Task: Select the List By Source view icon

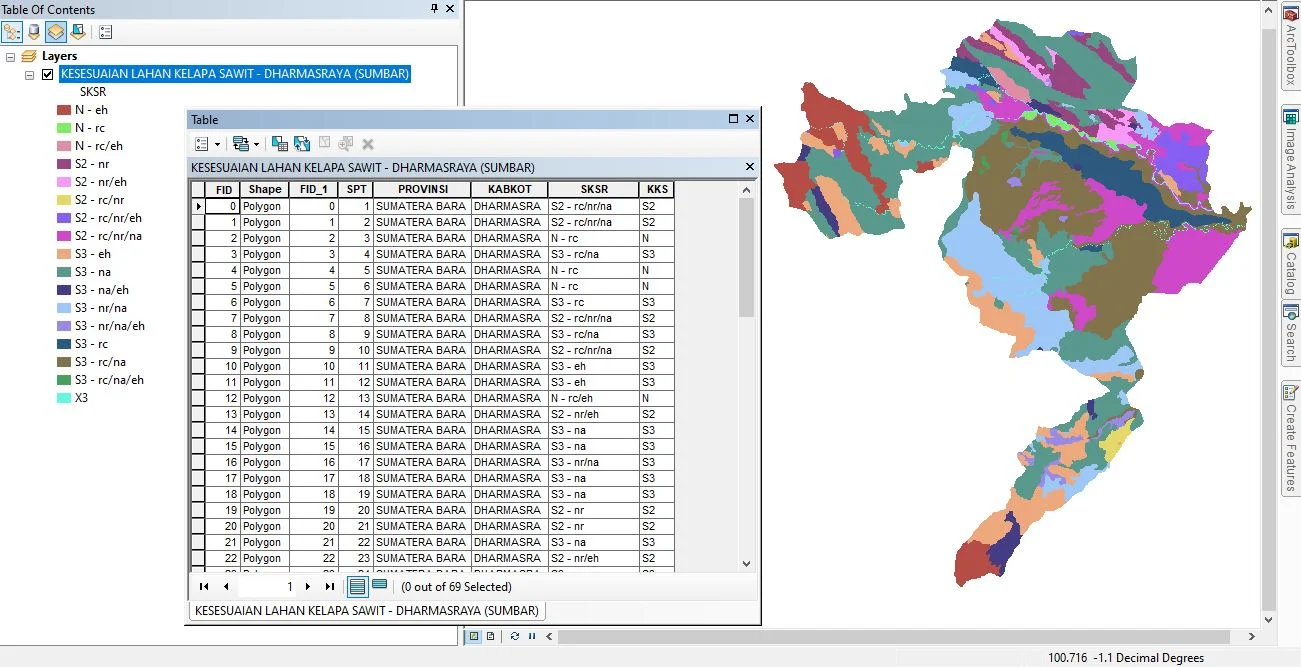Action: point(32,31)
